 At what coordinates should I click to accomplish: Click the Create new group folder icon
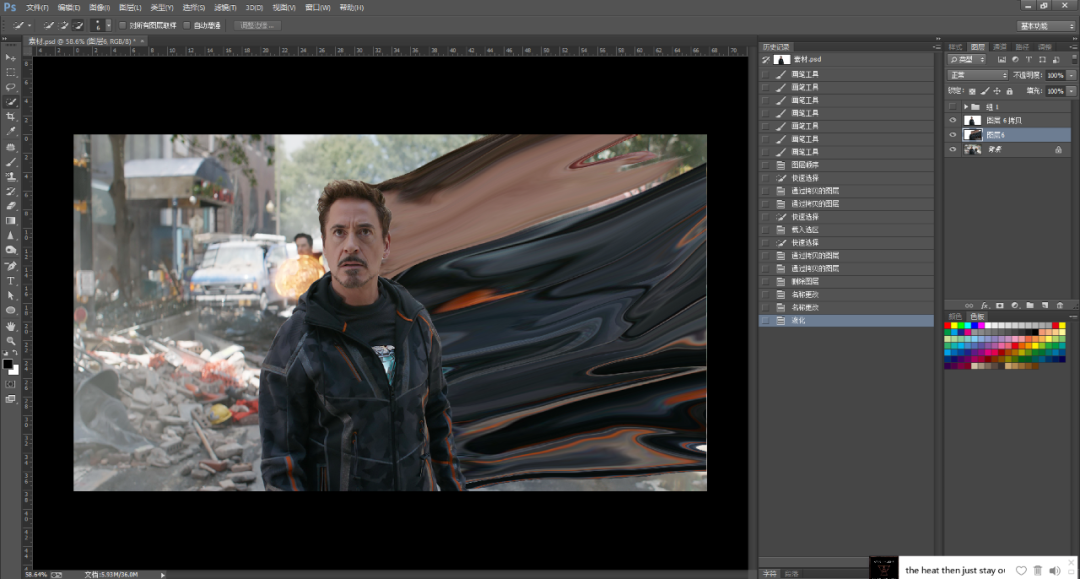(x=1030, y=306)
